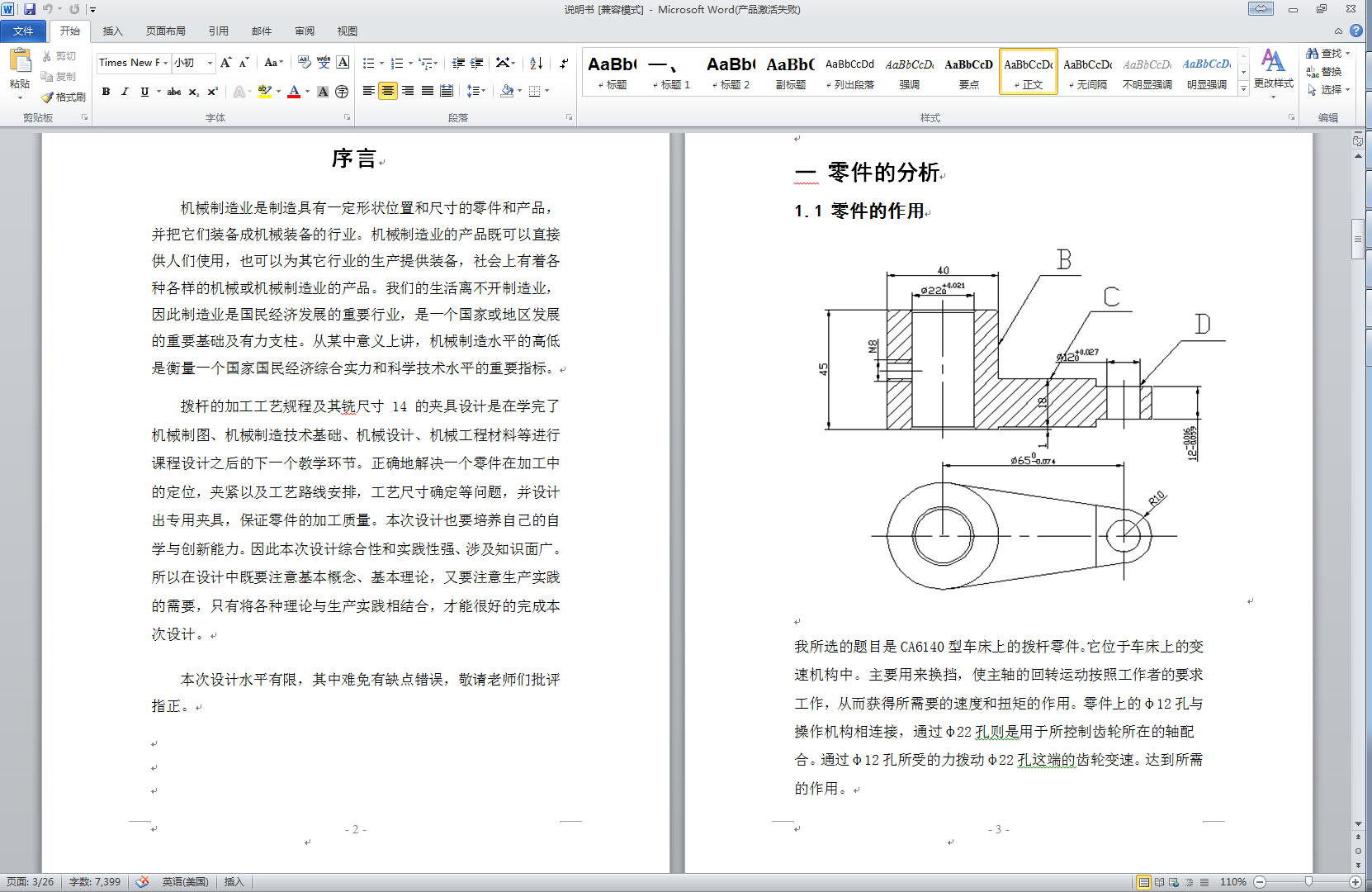The width and height of the screenshot is (1372, 892).
Task: Toggle Bold formatting
Action: pyautogui.click(x=106, y=92)
